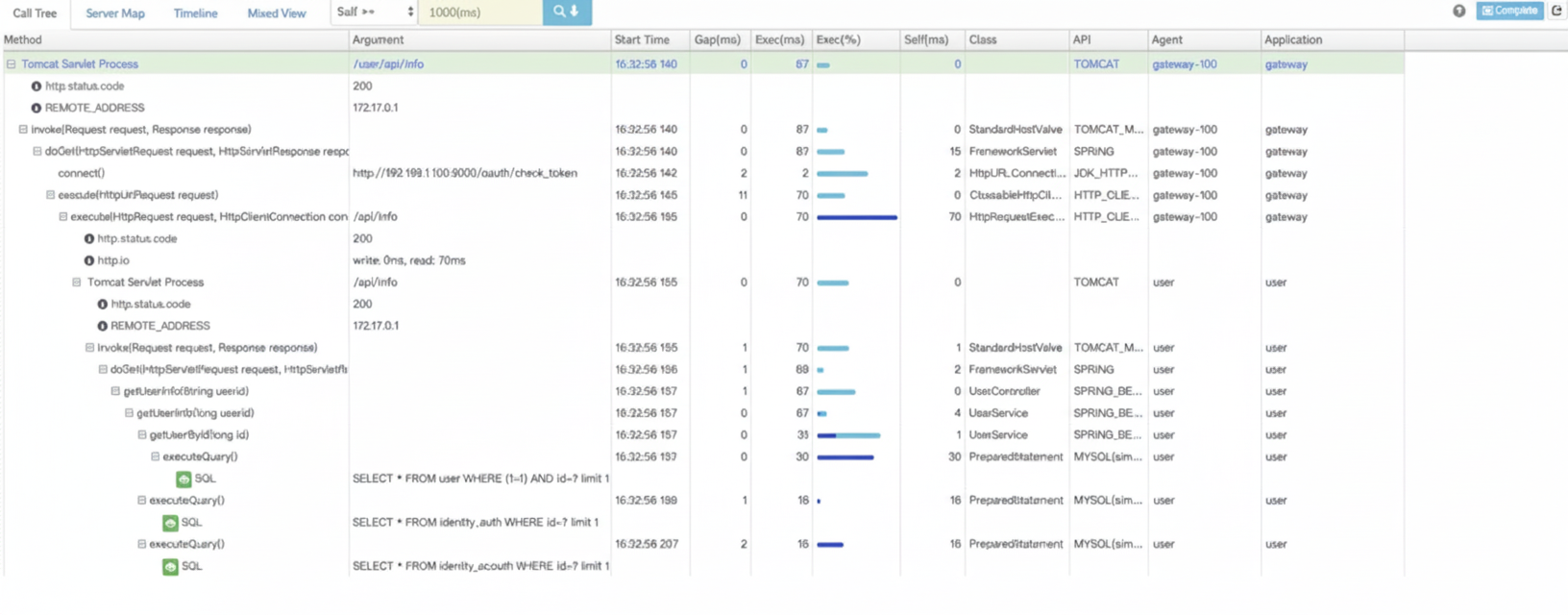1568x615 pixels.
Task: Click Exec(%) bar of execute(HttpRequest request) row
Action: click(x=857, y=217)
